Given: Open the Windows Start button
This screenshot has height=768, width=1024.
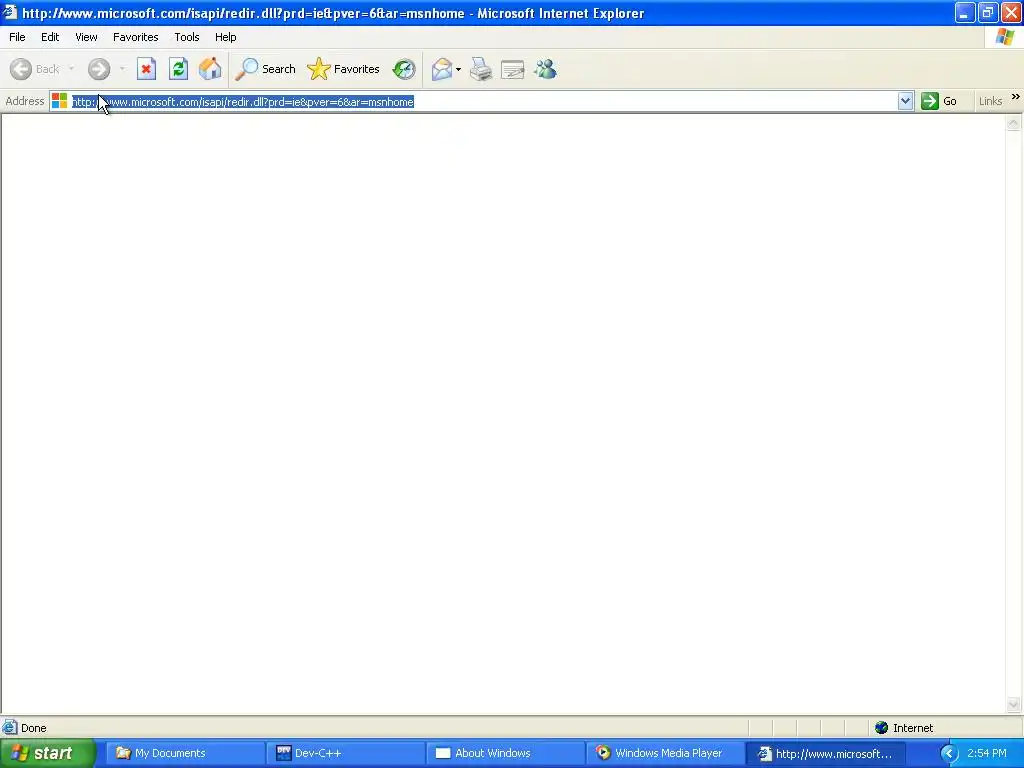Looking at the screenshot, I should pyautogui.click(x=47, y=753).
